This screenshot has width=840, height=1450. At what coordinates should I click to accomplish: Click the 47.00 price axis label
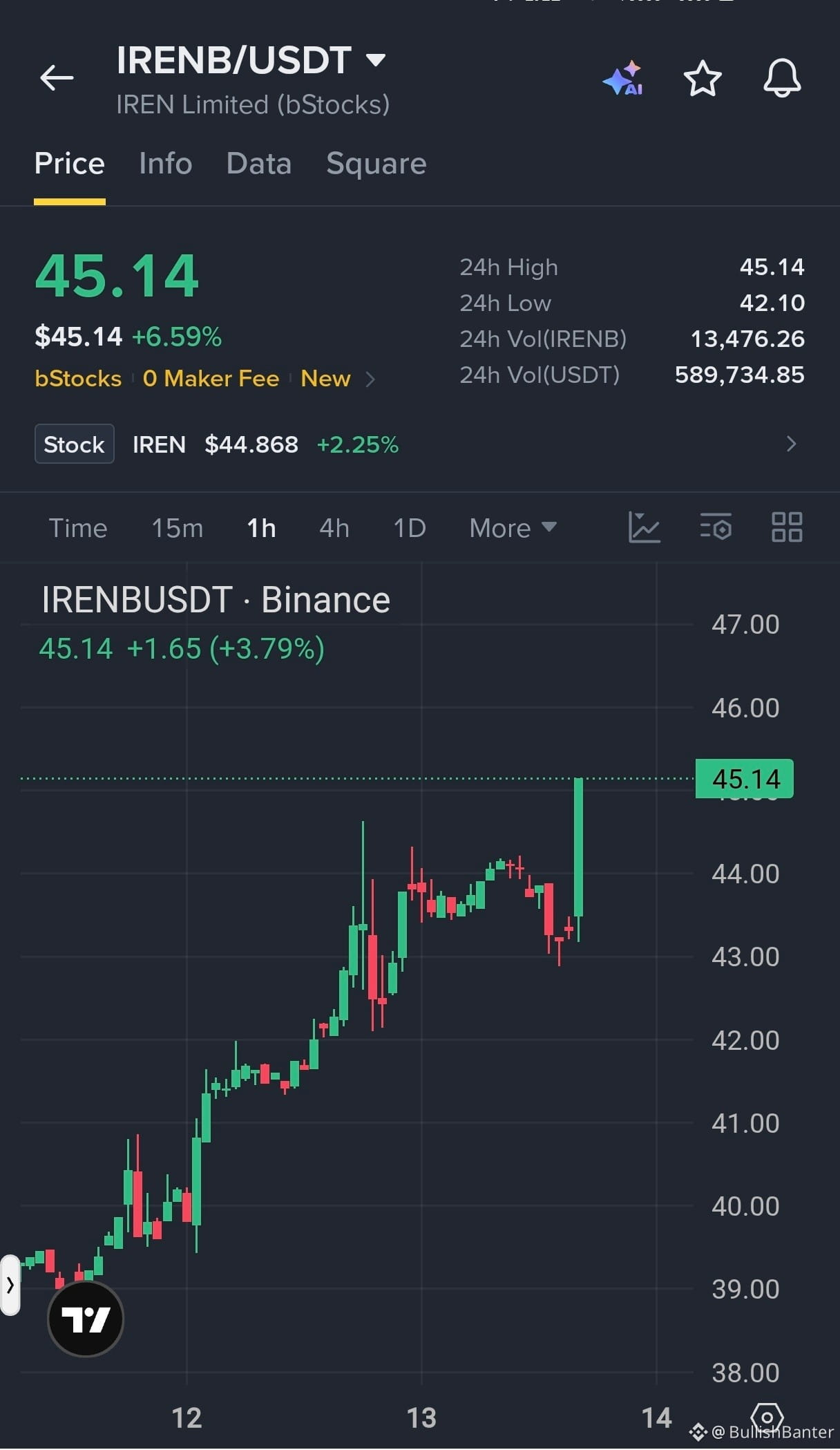coord(745,625)
